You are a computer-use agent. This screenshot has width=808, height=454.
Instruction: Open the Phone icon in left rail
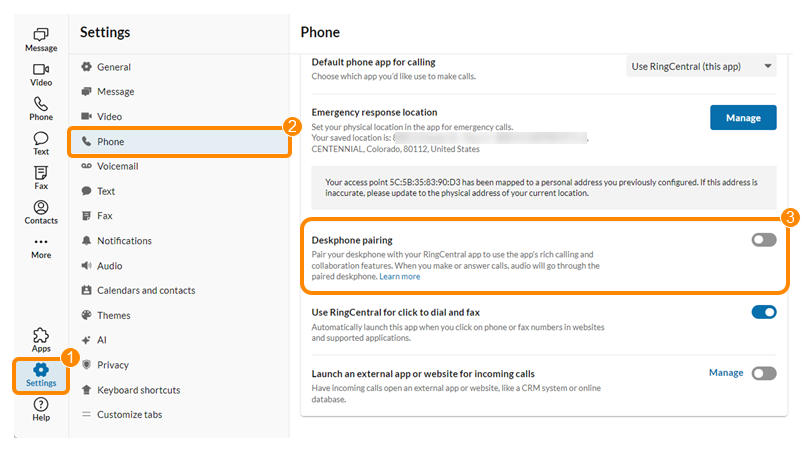41,108
